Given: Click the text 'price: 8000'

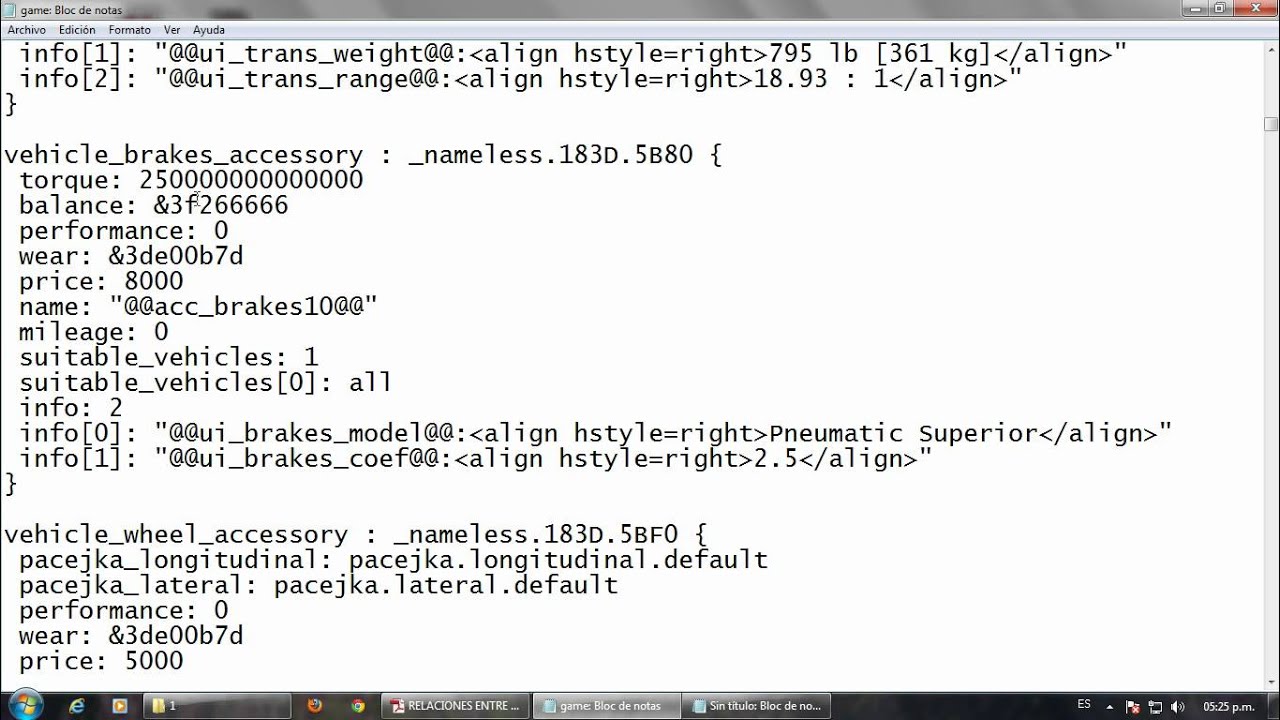Looking at the screenshot, I should click(x=101, y=281).
